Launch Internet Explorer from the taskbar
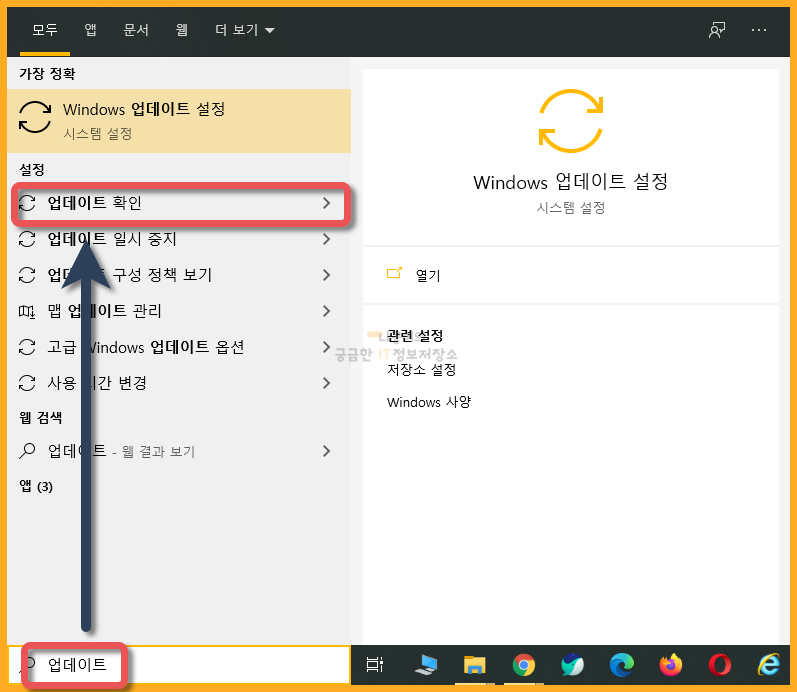 pos(769,665)
